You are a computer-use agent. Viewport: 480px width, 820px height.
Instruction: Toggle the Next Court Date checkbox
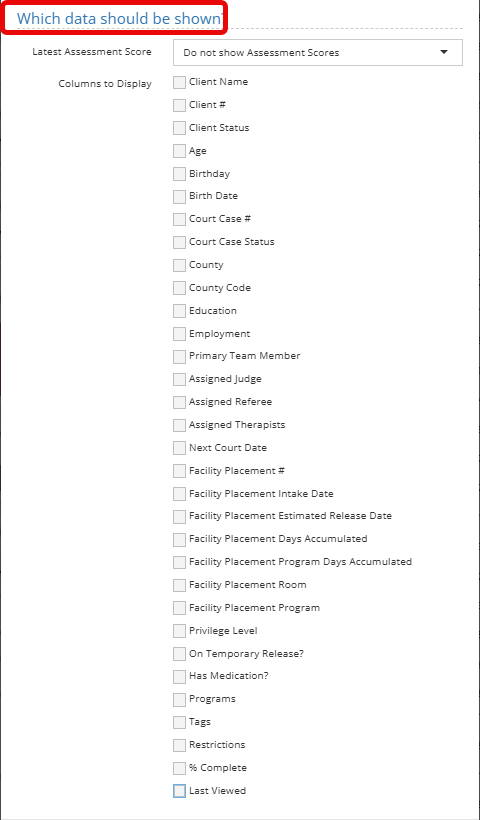pos(179,448)
